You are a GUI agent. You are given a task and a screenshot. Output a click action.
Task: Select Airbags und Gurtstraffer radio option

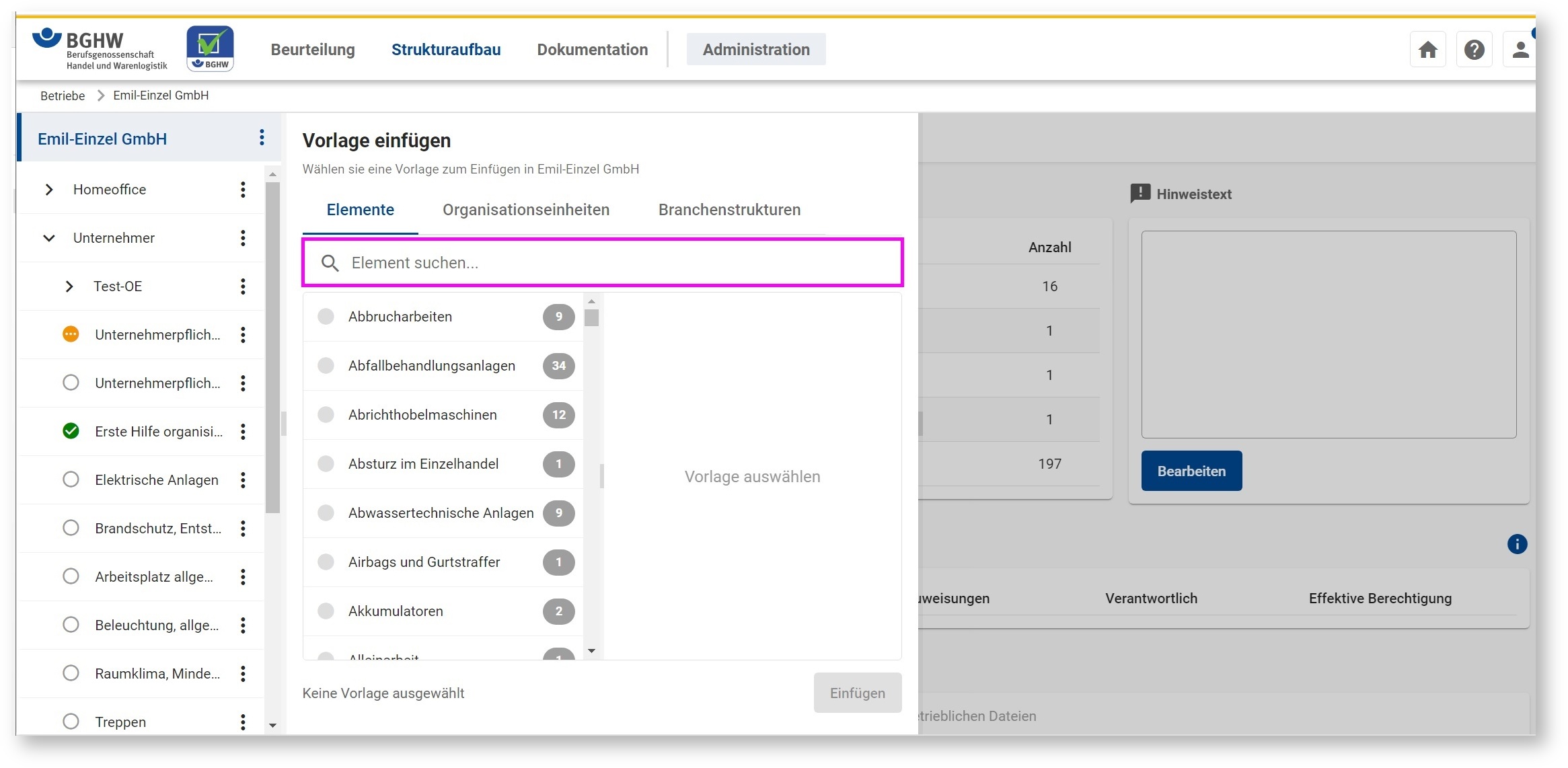point(326,562)
